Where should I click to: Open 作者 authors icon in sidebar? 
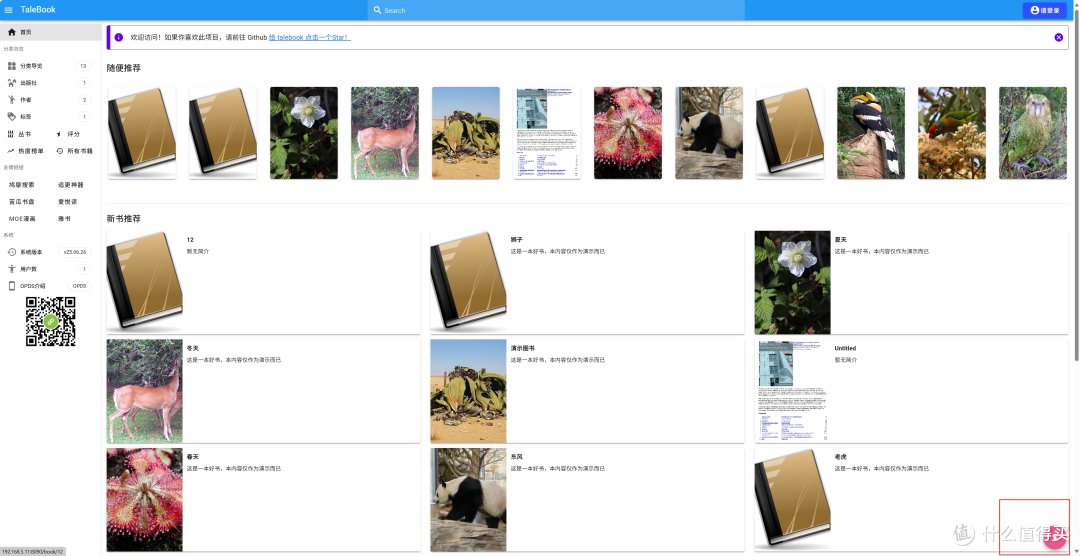pyautogui.click(x=12, y=100)
